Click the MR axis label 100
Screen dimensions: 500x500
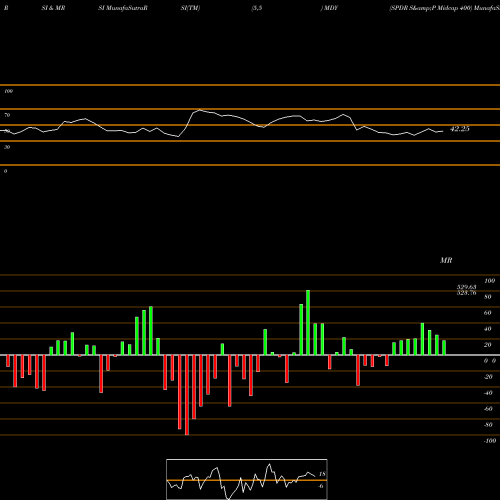490,281
